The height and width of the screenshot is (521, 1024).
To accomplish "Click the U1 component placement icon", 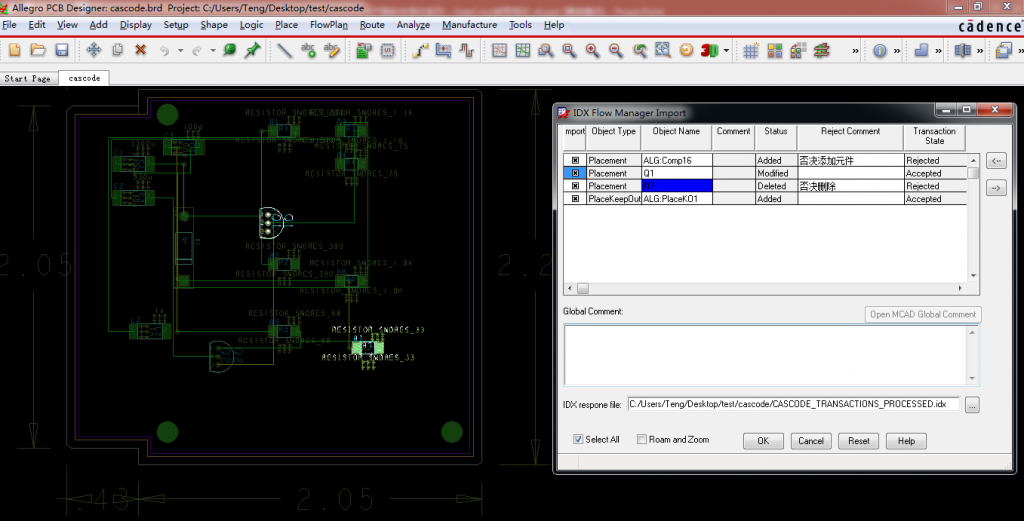I will pos(387,50).
